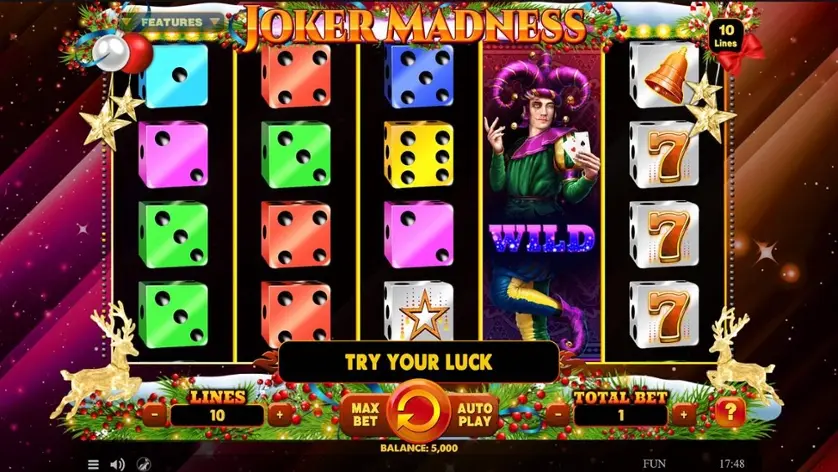Raise the total bet with the plus button
The height and width of the screenshot is (472, 838).
(684, 414)
